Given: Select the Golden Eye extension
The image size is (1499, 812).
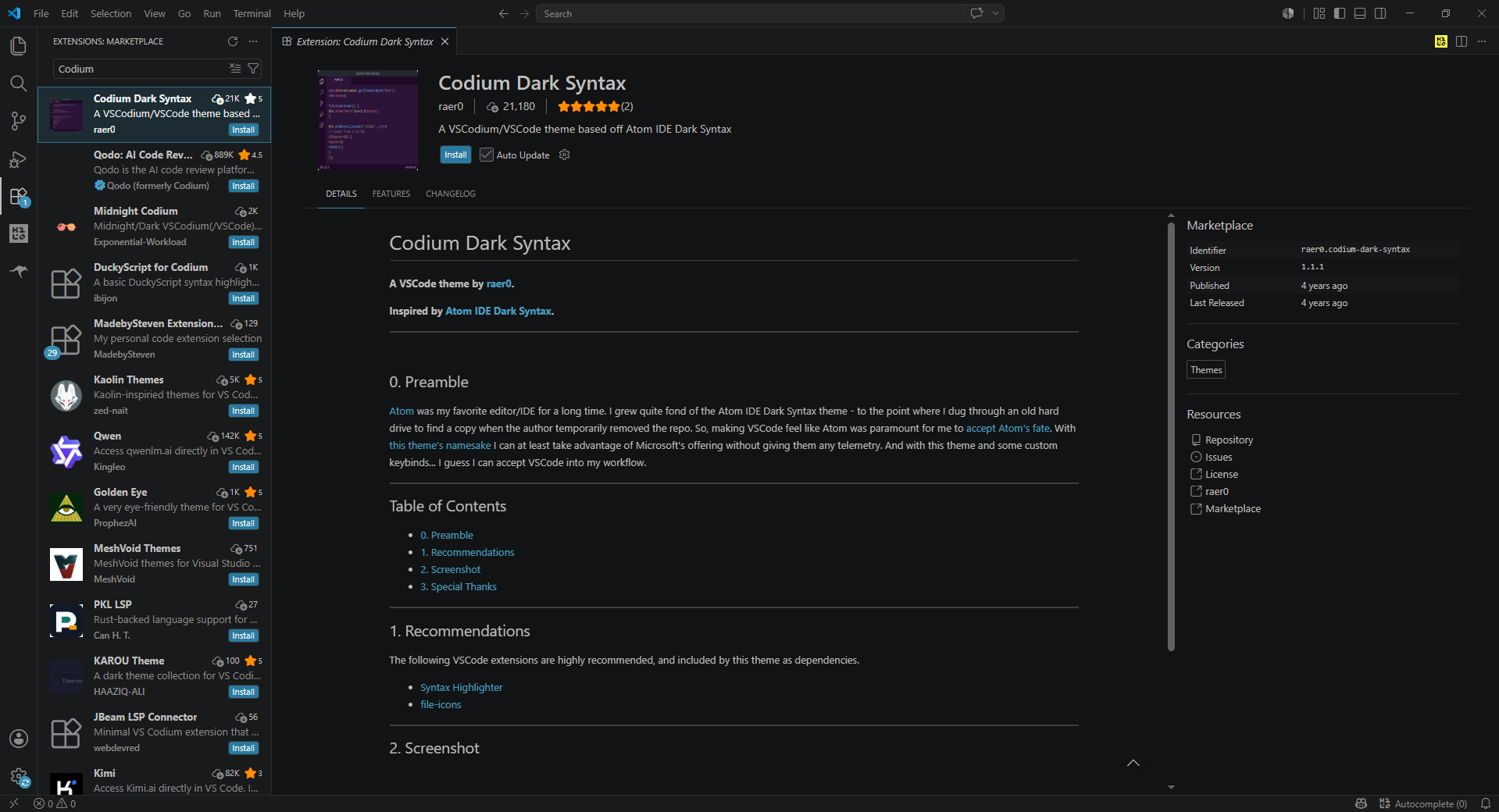Looking at the screenshot, I should click(x=155, y=508).
